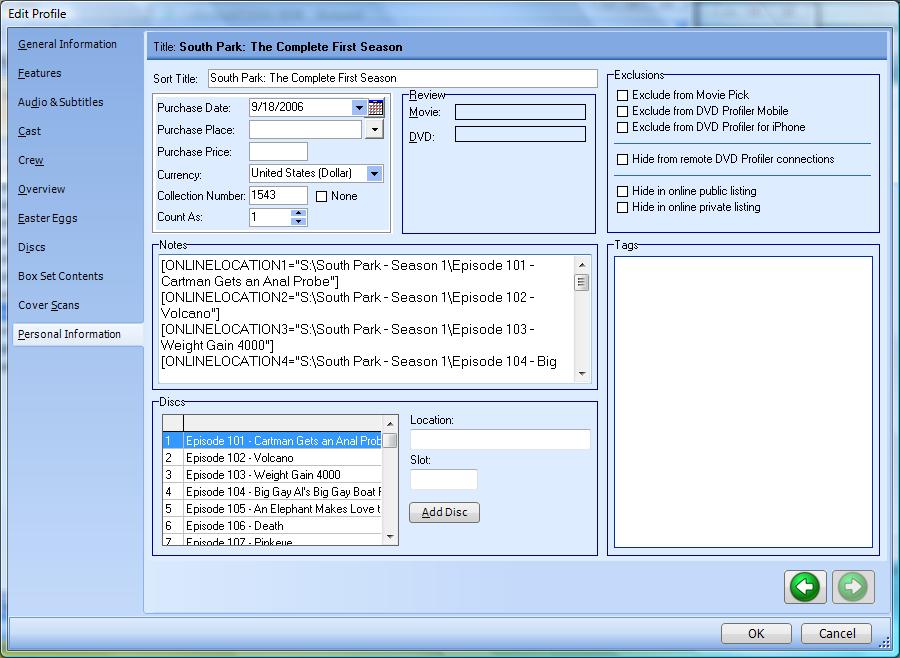The width and height of the screenshot is (900, 658).
Task: Click OK to save the profile
Action: 756,633
